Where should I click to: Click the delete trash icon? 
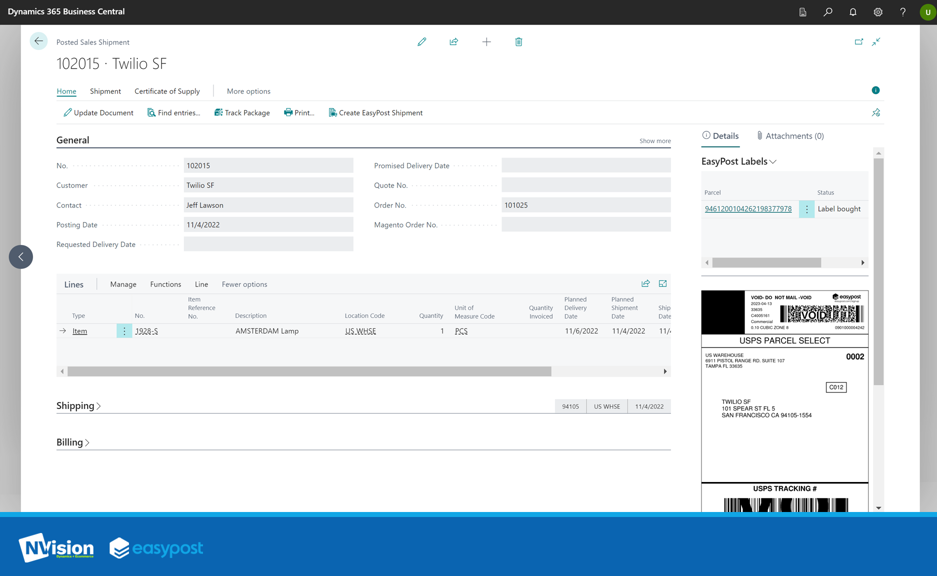coord(518,41)
